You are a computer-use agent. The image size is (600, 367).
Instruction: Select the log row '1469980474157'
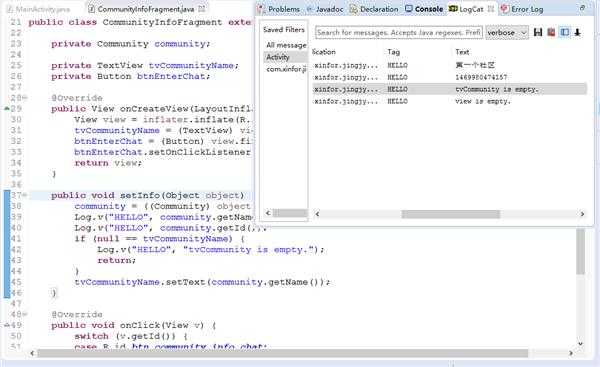449,77
